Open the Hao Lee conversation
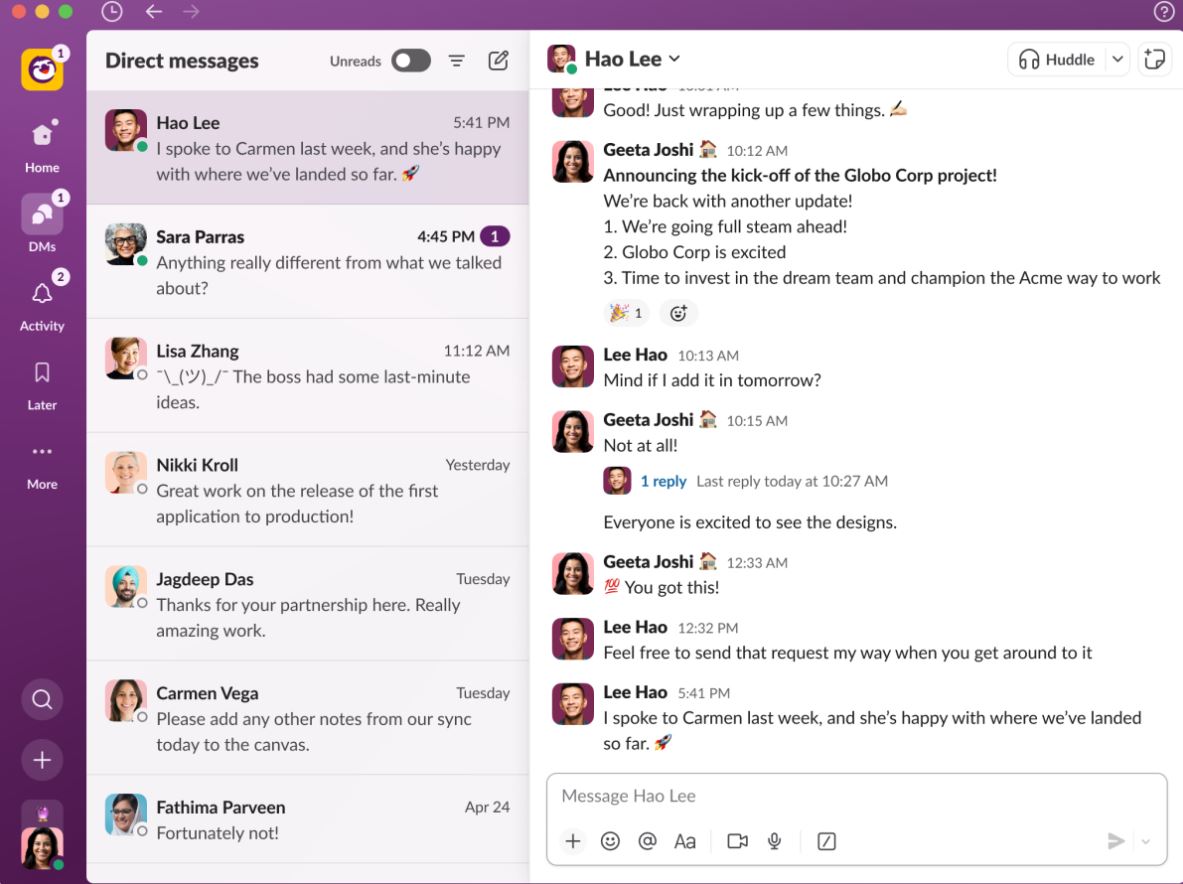 (308, 148)
